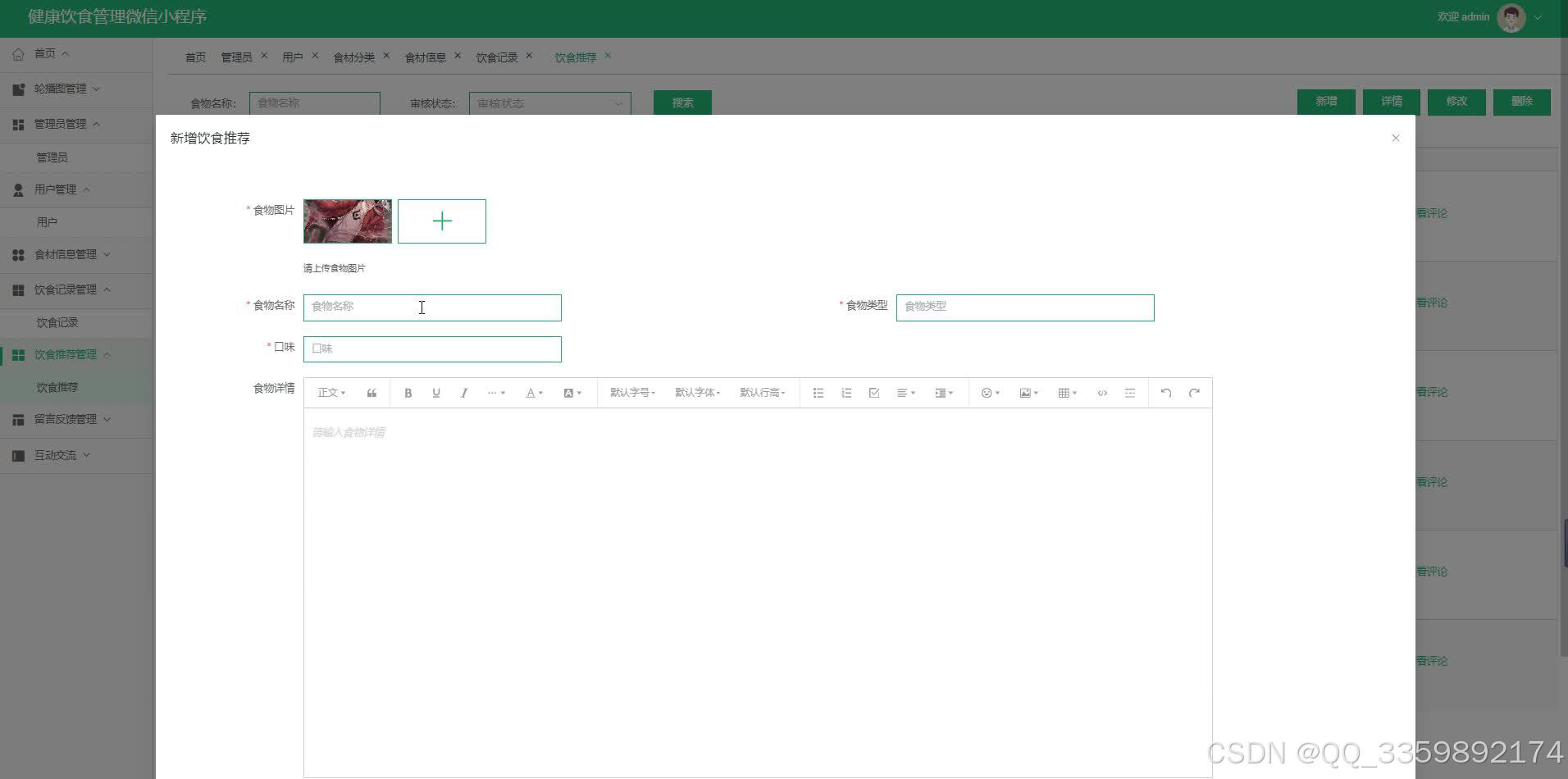Click the admin avatar picture
Screen dimensions: 1568x779
point(1511,17)
